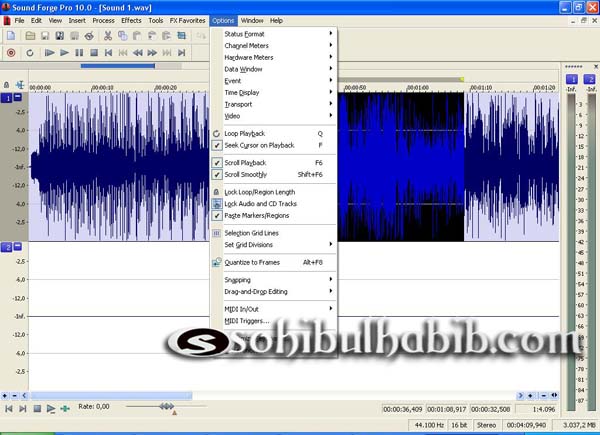Expand the Data Window submenu

pyautogui.click(x=274, y=69)
